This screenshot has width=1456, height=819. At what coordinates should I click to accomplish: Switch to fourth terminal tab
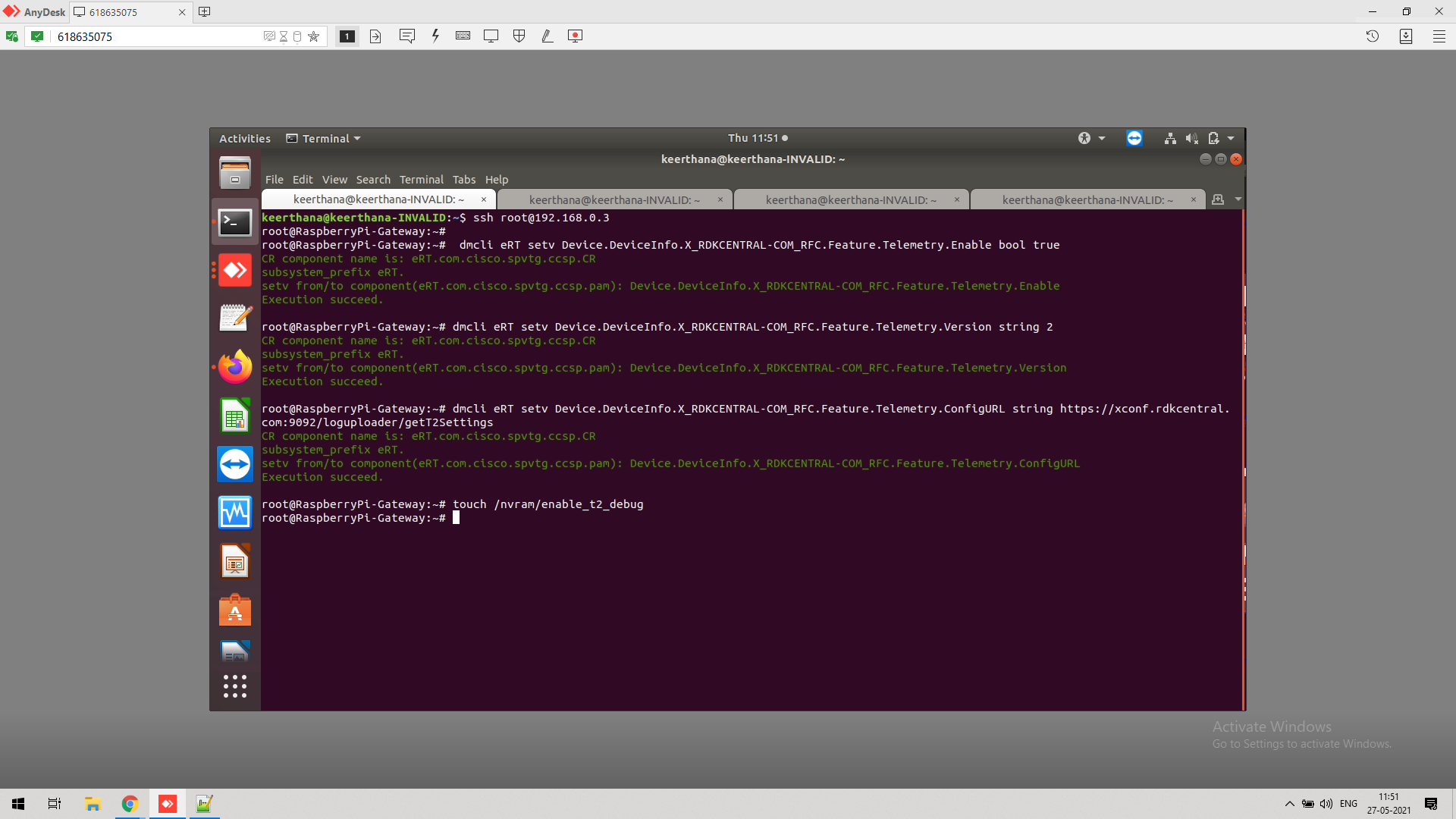[1087, 199]
